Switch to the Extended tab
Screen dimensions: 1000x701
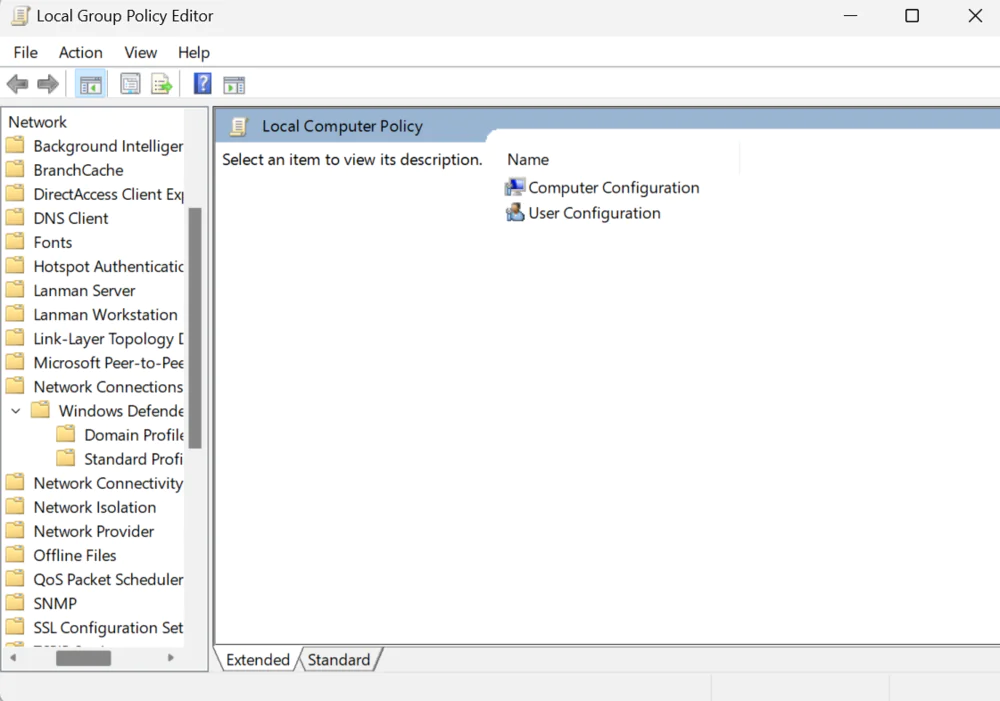point(258,660)
